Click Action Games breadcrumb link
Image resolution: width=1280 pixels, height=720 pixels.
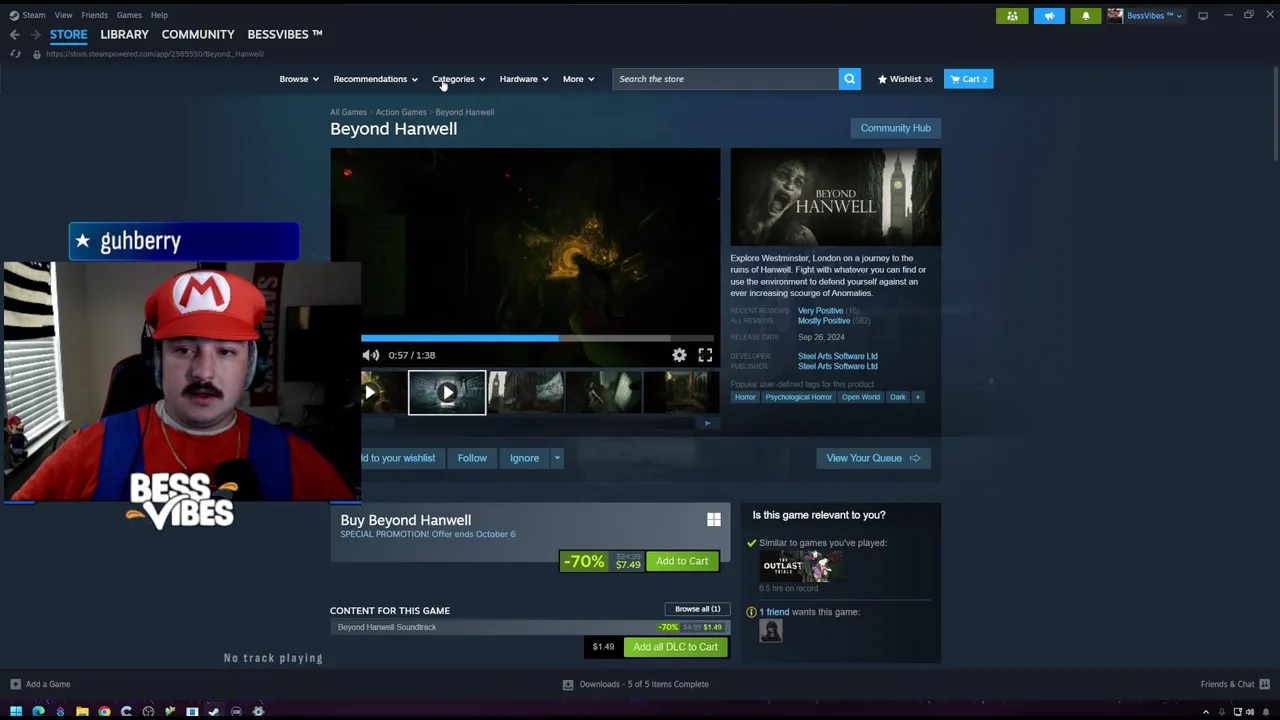[401, 112]
